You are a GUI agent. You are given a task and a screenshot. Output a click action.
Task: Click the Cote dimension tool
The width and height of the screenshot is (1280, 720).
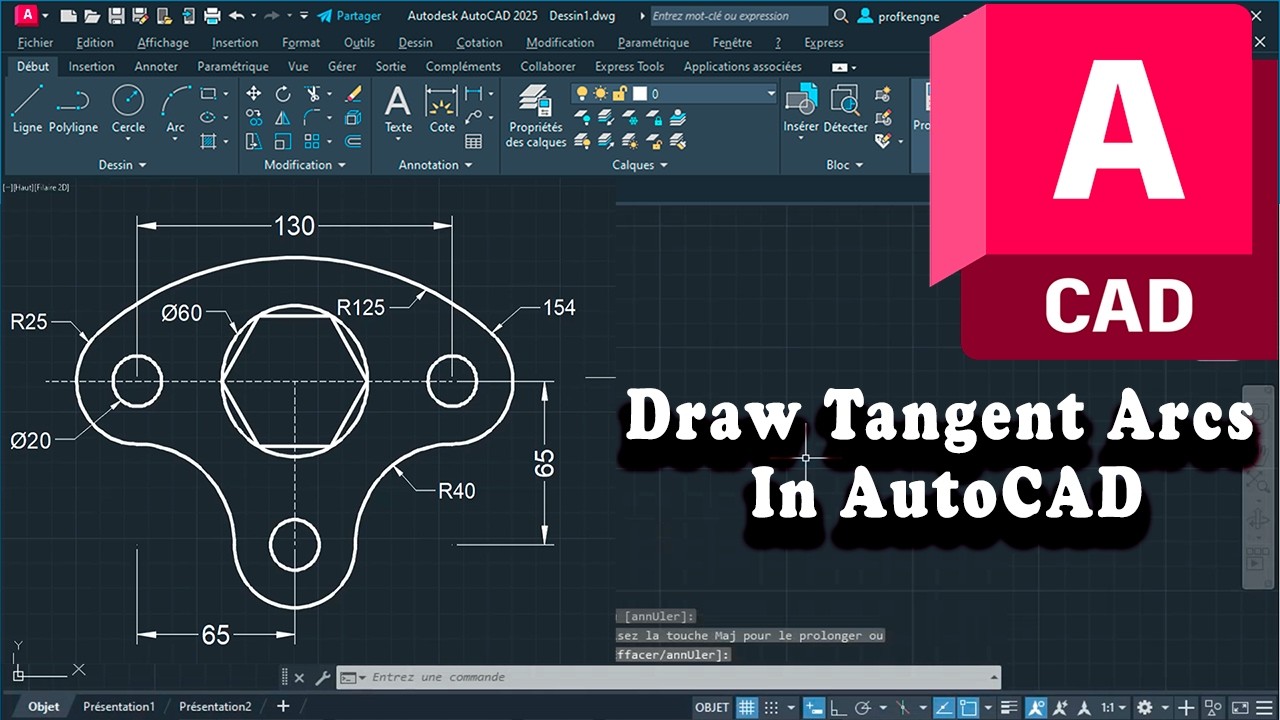[x=442, y=108]
